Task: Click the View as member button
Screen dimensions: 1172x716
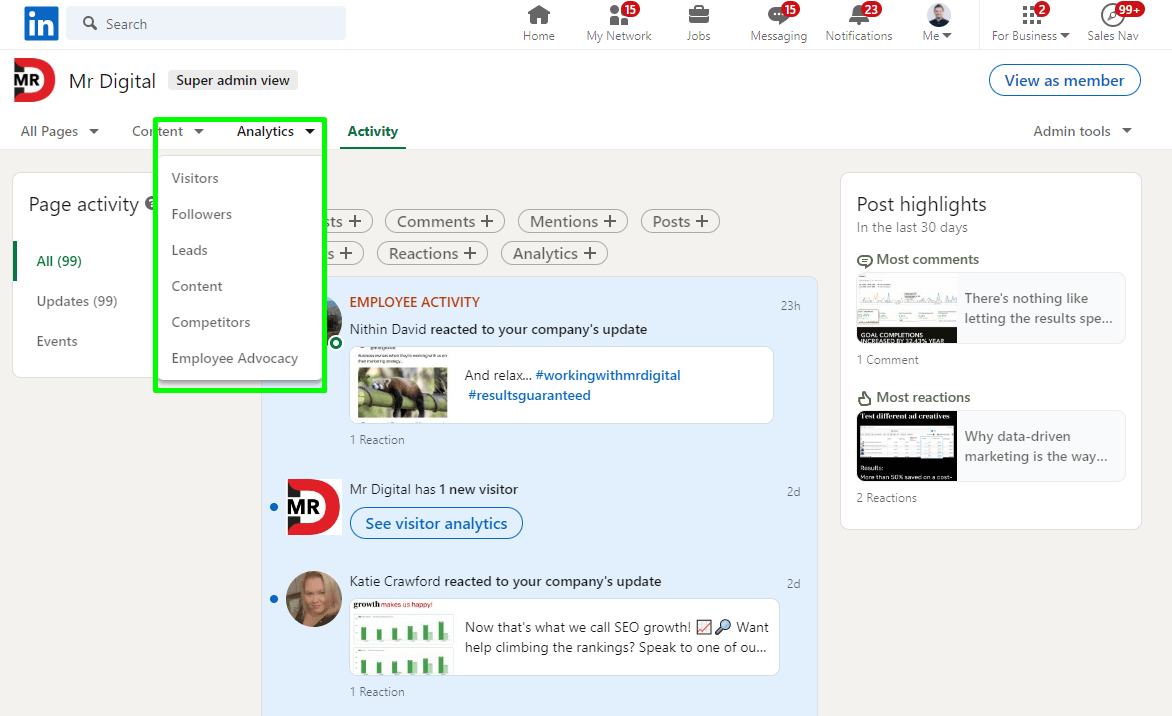Action: 1064,80
